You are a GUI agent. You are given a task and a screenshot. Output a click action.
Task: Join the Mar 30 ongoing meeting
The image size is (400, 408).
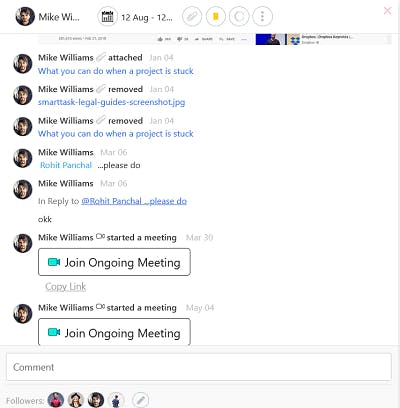coord(114,262)
